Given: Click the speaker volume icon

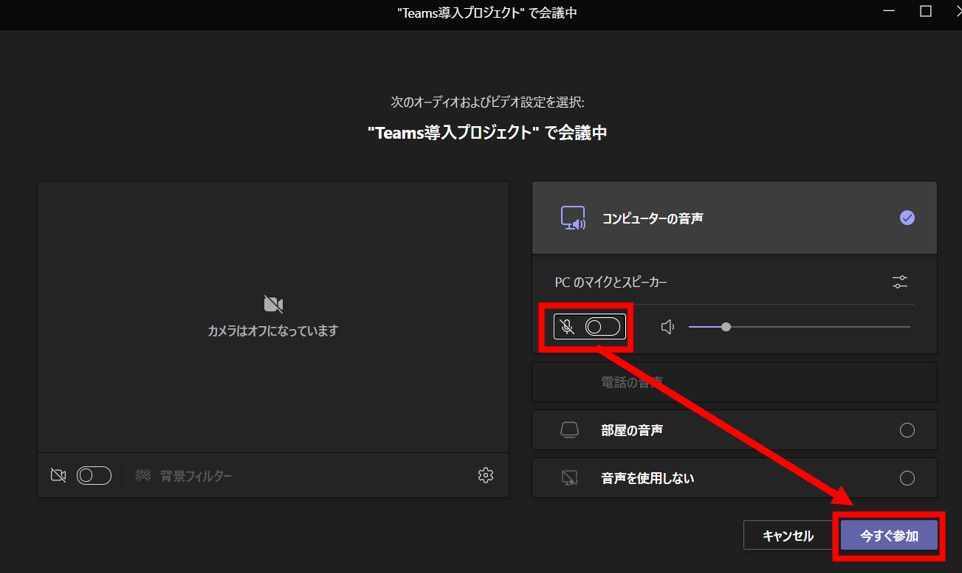Looking at the screenshot, I should click(x=668, y=327).
